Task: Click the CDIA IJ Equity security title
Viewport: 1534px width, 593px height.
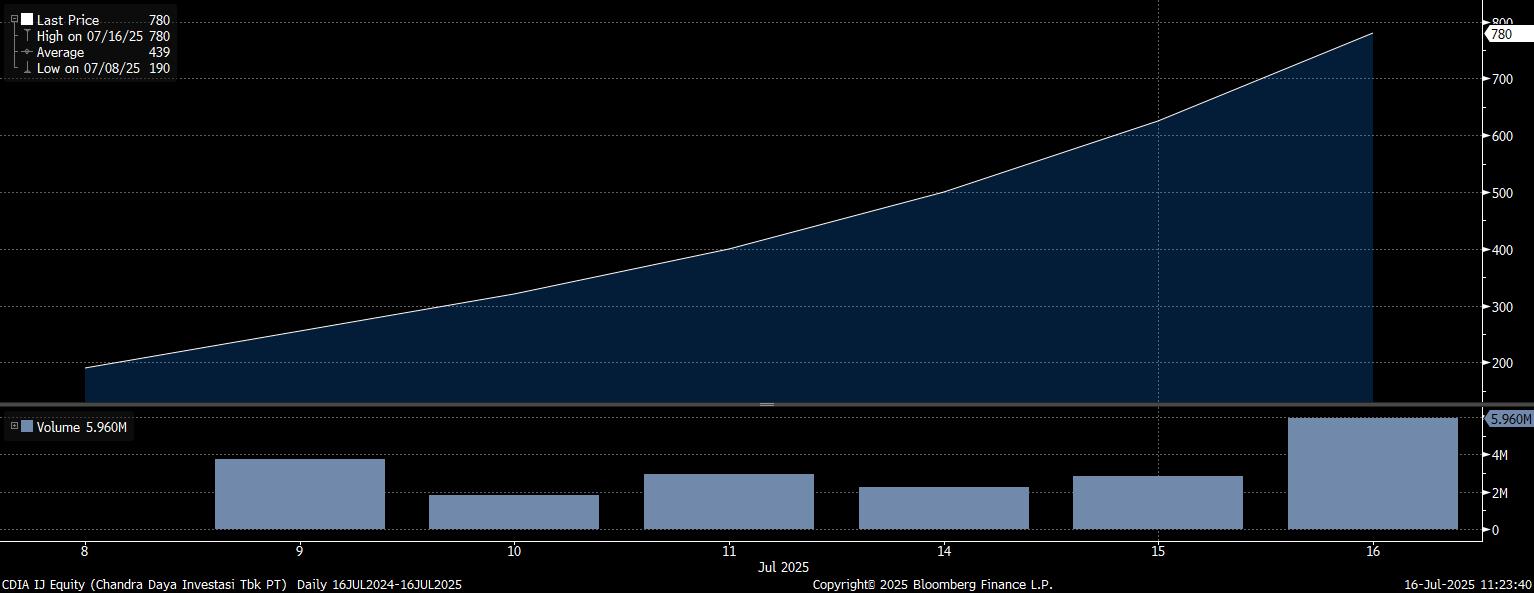Action: 145,584
